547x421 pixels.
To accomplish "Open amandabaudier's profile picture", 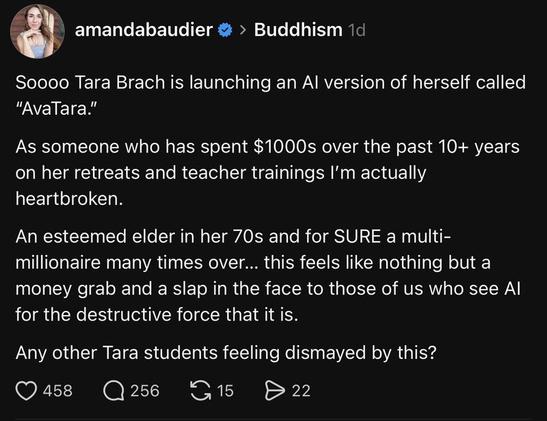I will tap(37, 31).
